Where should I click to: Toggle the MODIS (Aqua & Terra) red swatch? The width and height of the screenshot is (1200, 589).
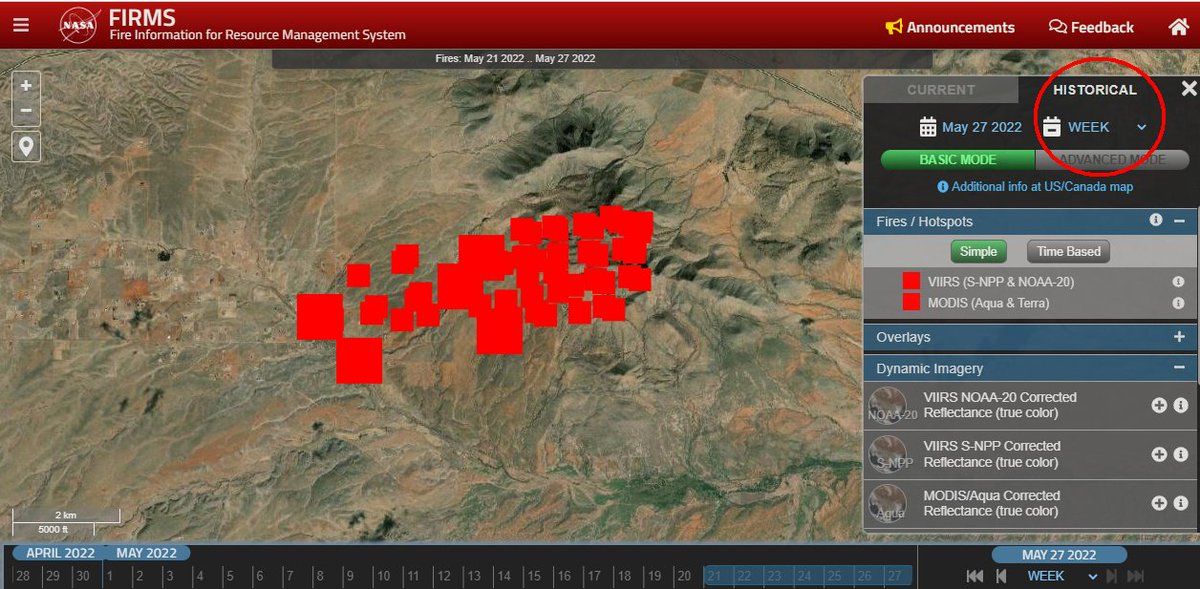[911, 302]
